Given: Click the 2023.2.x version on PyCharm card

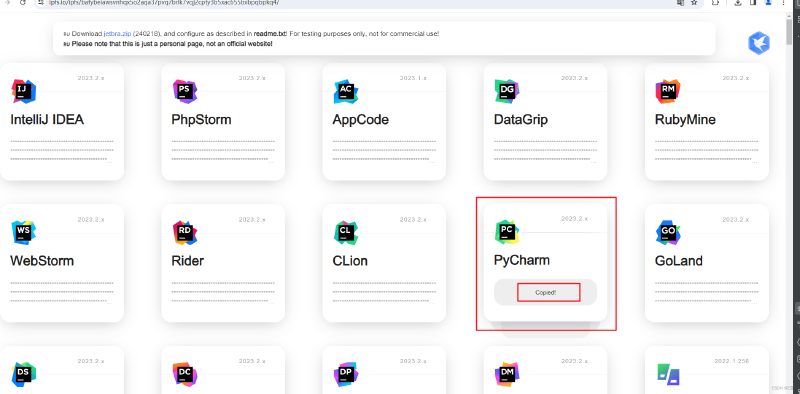Looking at the screenshot, I should (x=574, y=218).
